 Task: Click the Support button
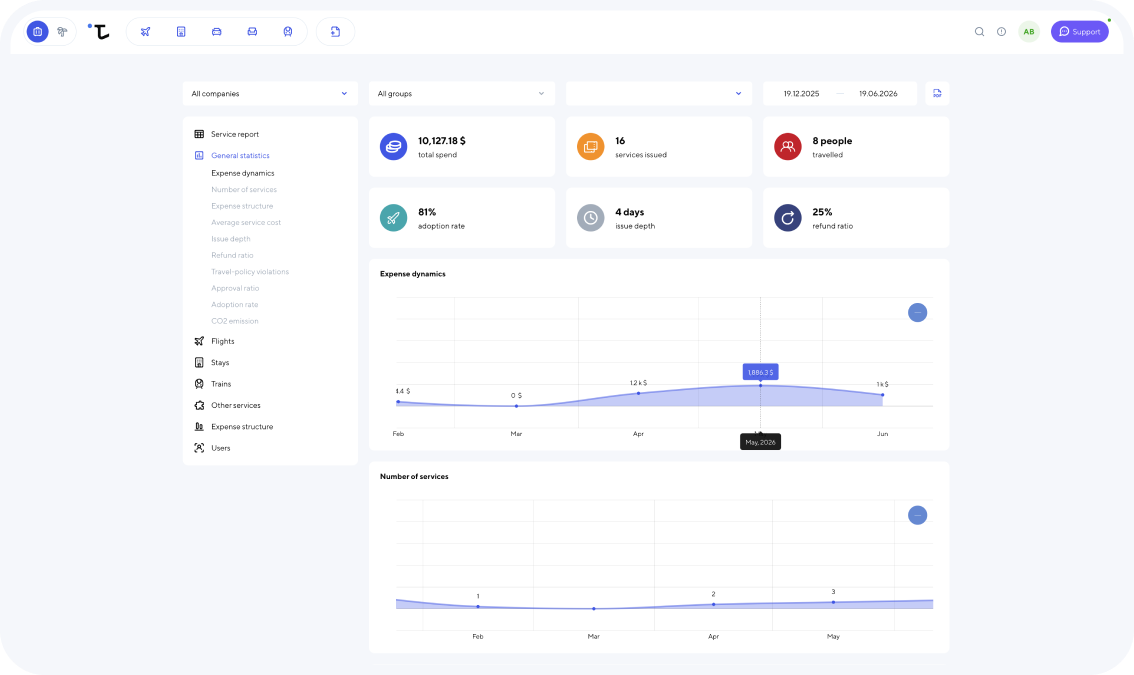1080,32
